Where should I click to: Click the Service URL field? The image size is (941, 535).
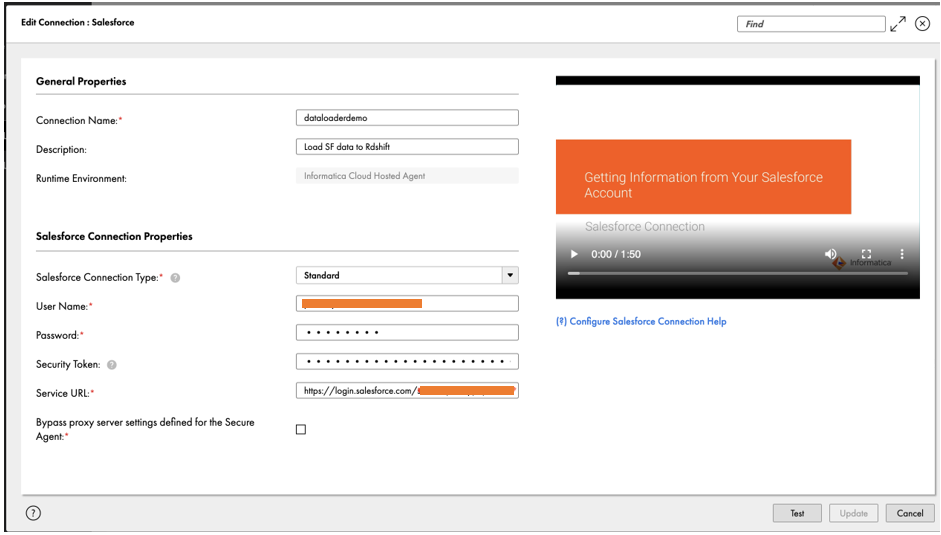coord(407,390)
